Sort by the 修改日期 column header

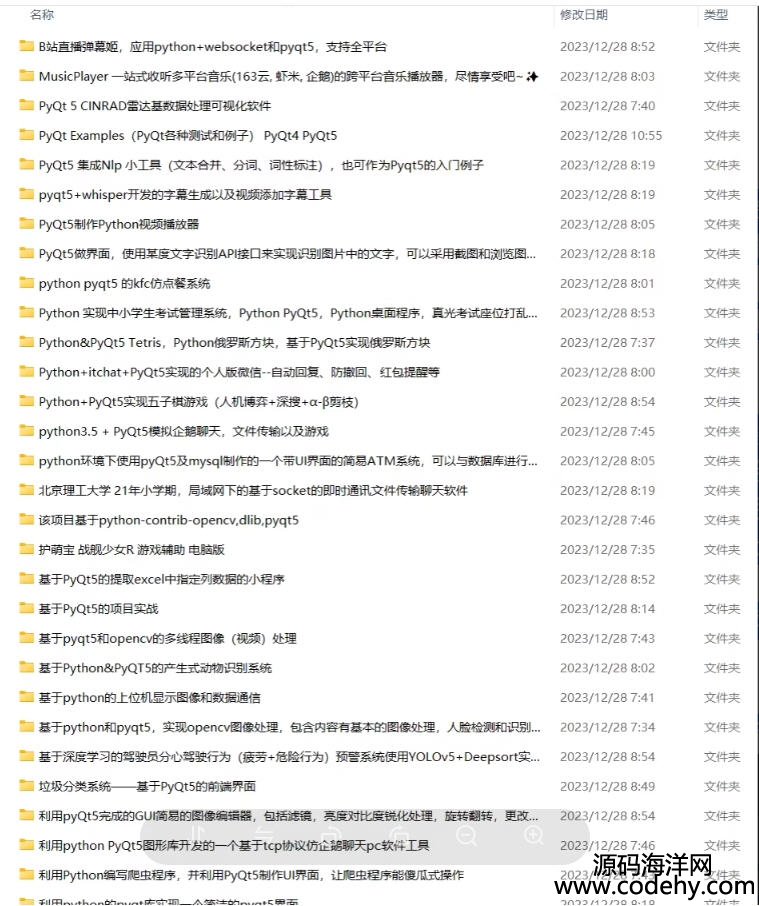583,15
